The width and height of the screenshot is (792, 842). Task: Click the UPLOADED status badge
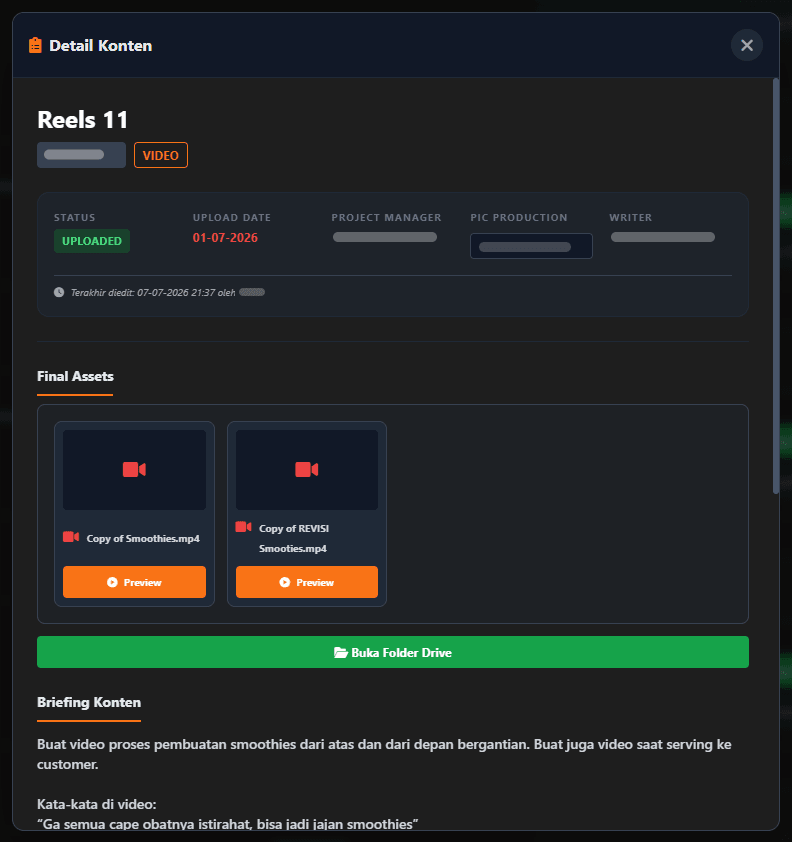92,241
